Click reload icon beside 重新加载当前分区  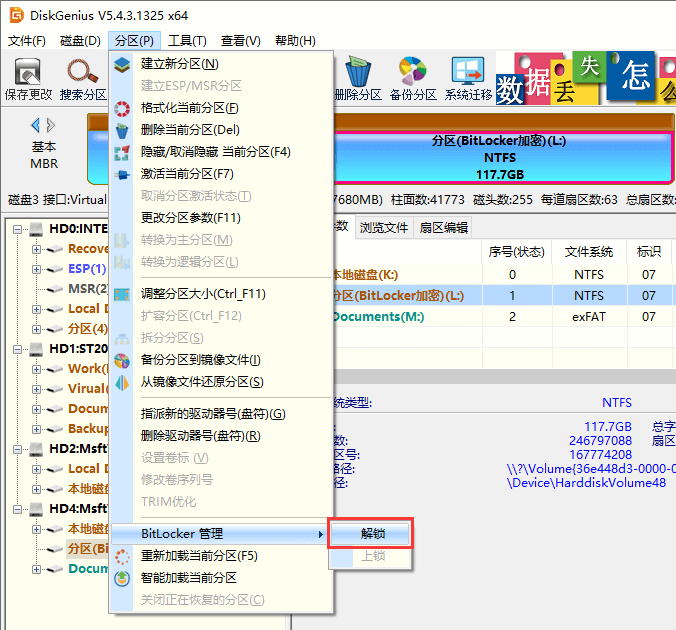coord(122,556)
